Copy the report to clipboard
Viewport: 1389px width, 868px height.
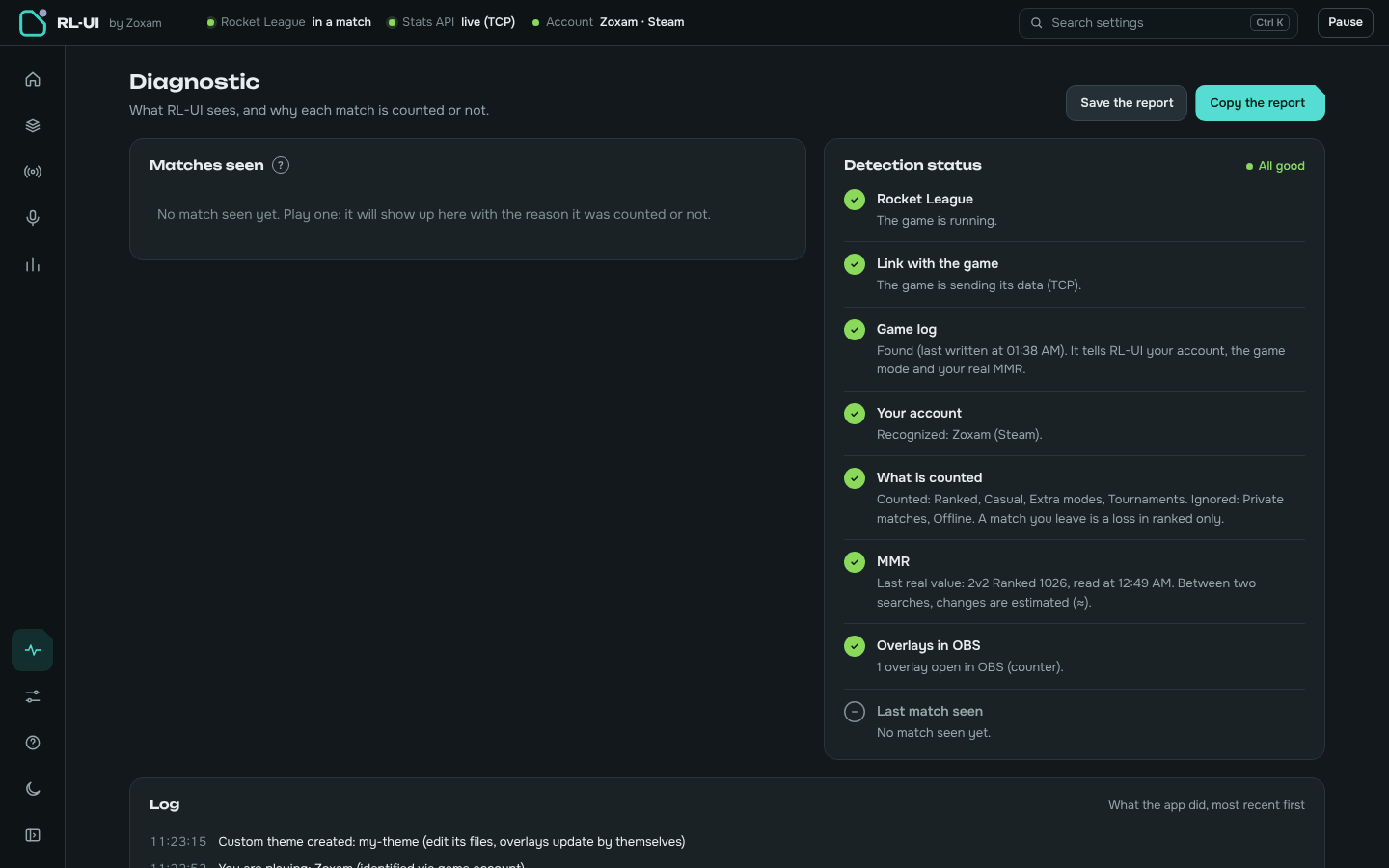click(x=1260, y=103)
